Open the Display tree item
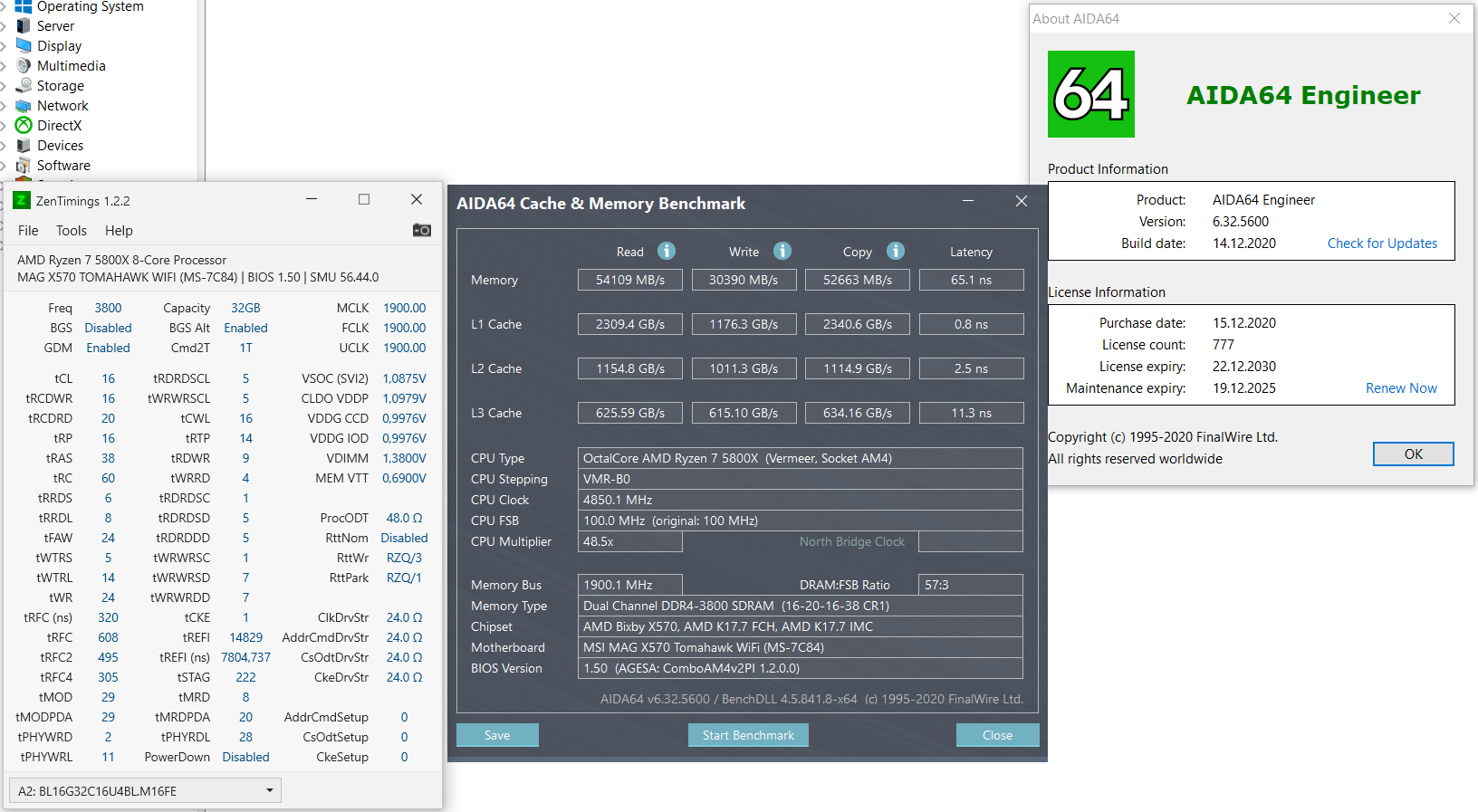This screenshot has width=1478, height=812. (59, 45)
